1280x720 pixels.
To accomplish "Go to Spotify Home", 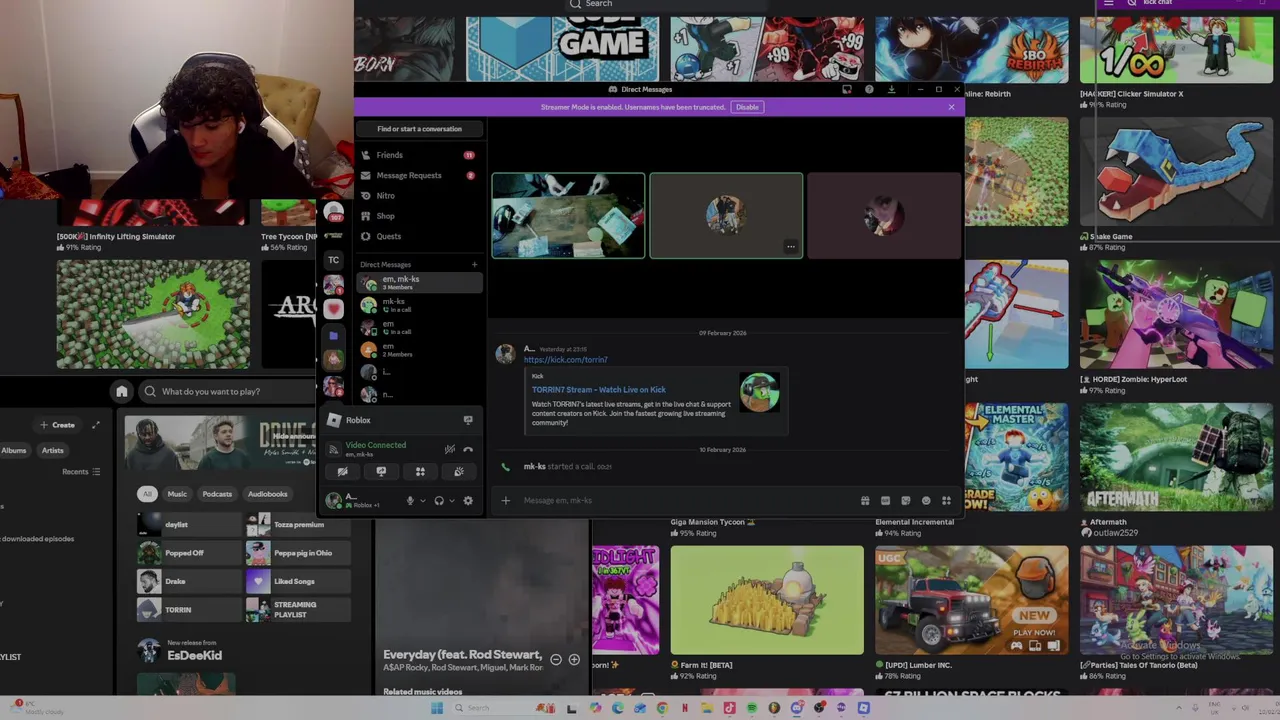I will click(x=122, y=391).
